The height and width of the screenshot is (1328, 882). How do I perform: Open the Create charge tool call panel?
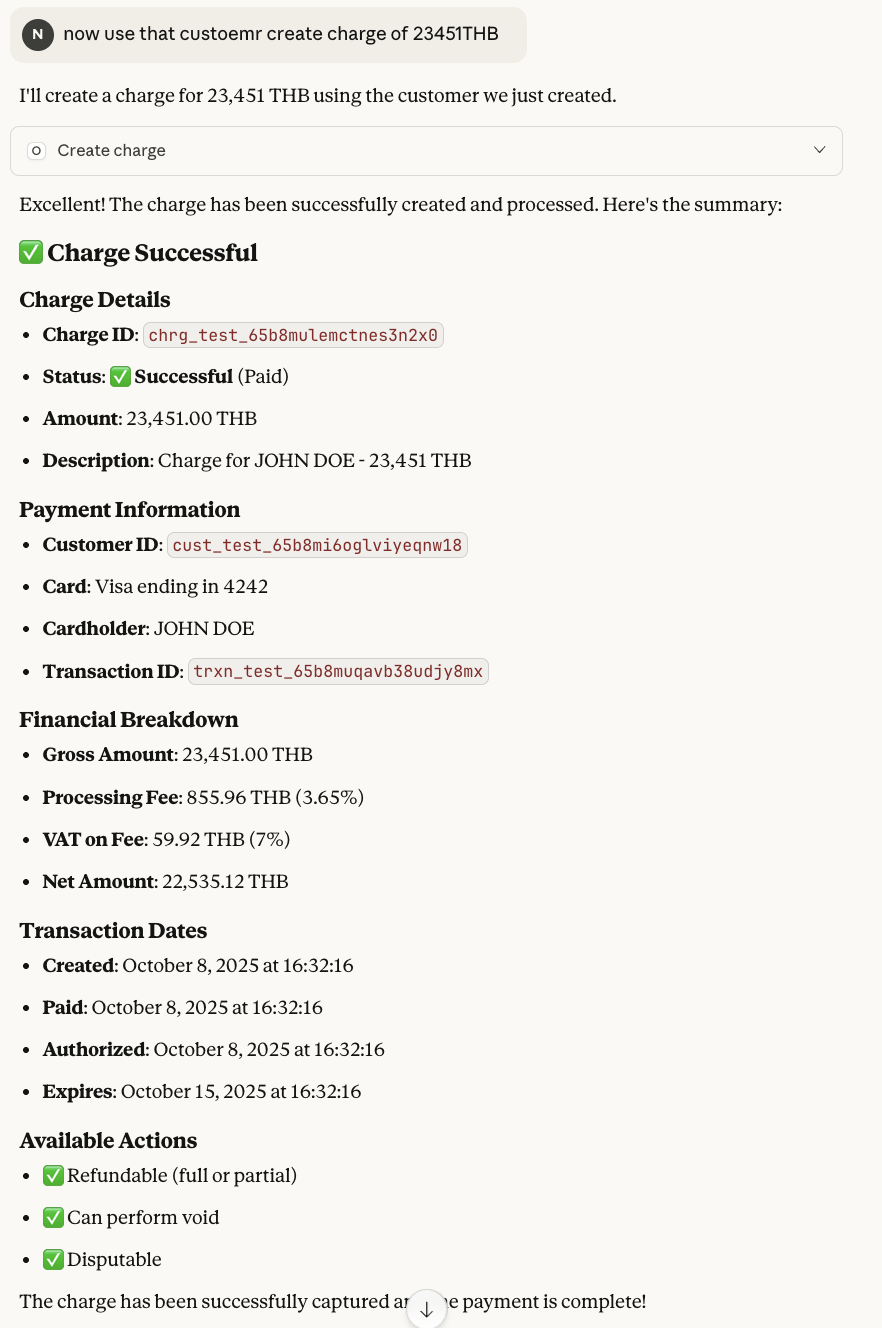[x=426, y=151]
